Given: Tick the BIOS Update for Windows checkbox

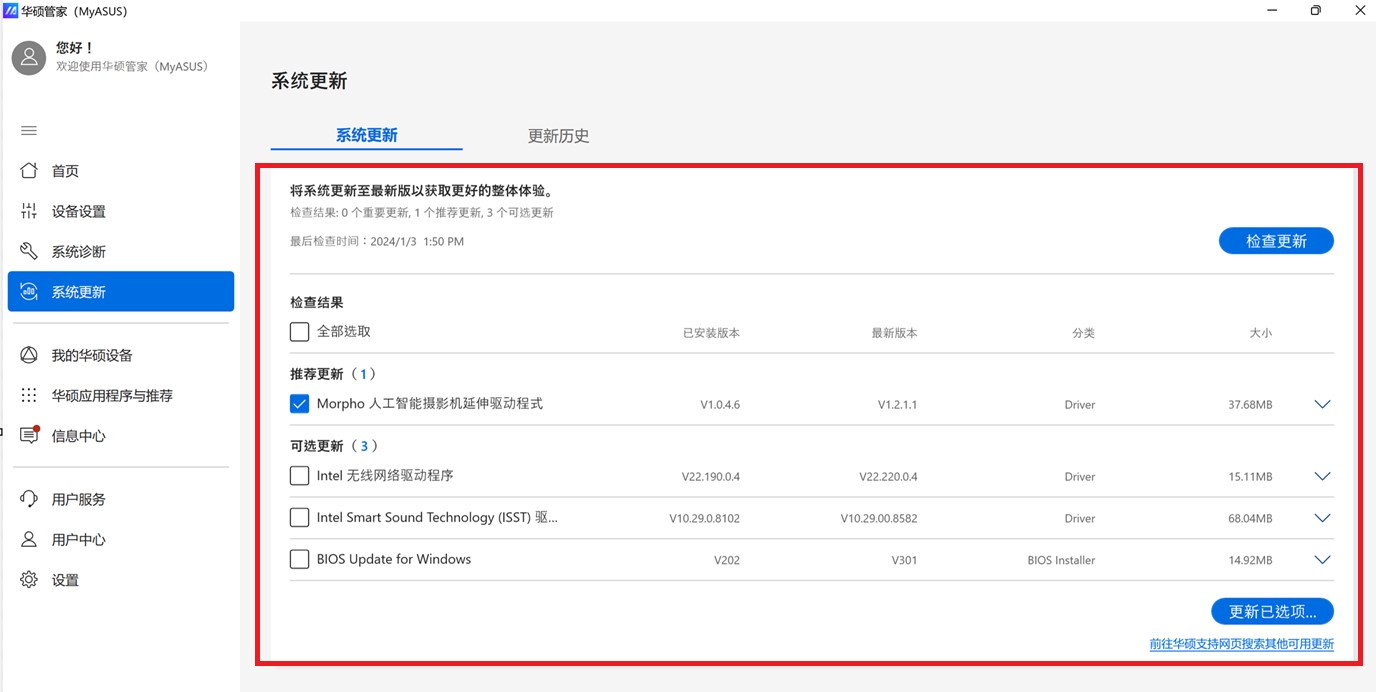Looking at the screenshot, I should tap(299, 559).
